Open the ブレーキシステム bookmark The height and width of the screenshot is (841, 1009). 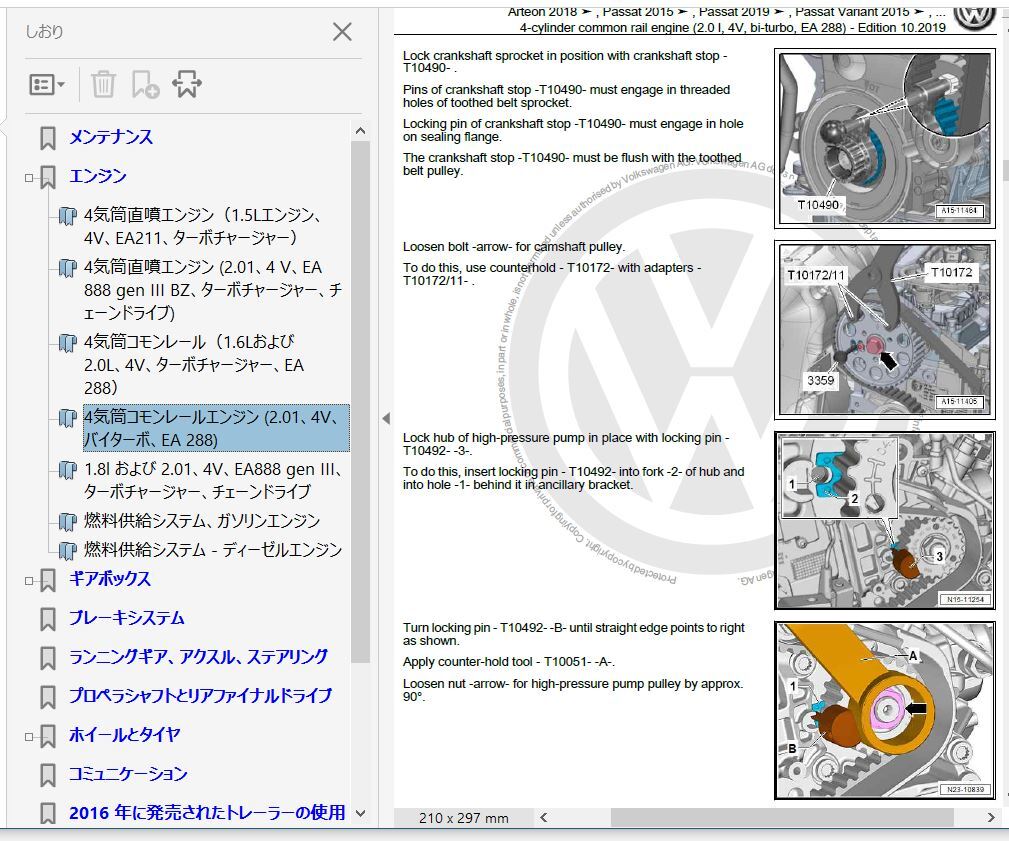(127, 618)
